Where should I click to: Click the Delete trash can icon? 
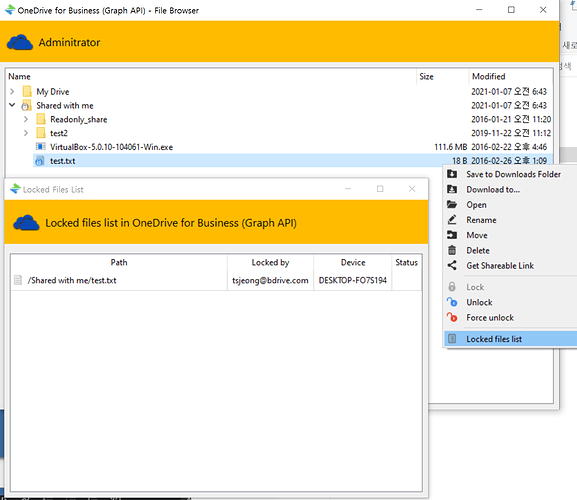coord(452,250)
